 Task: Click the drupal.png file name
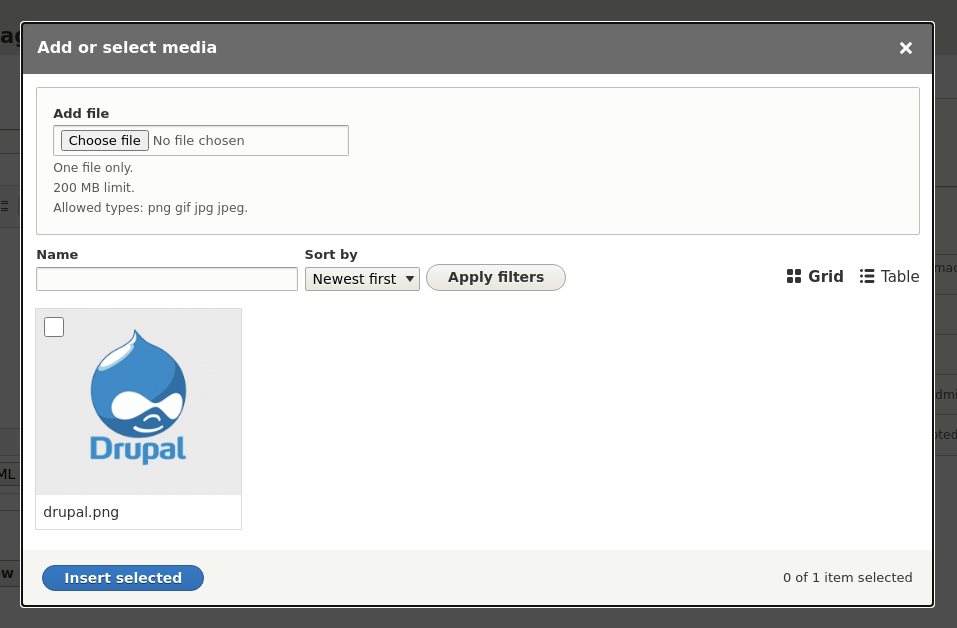81,512
